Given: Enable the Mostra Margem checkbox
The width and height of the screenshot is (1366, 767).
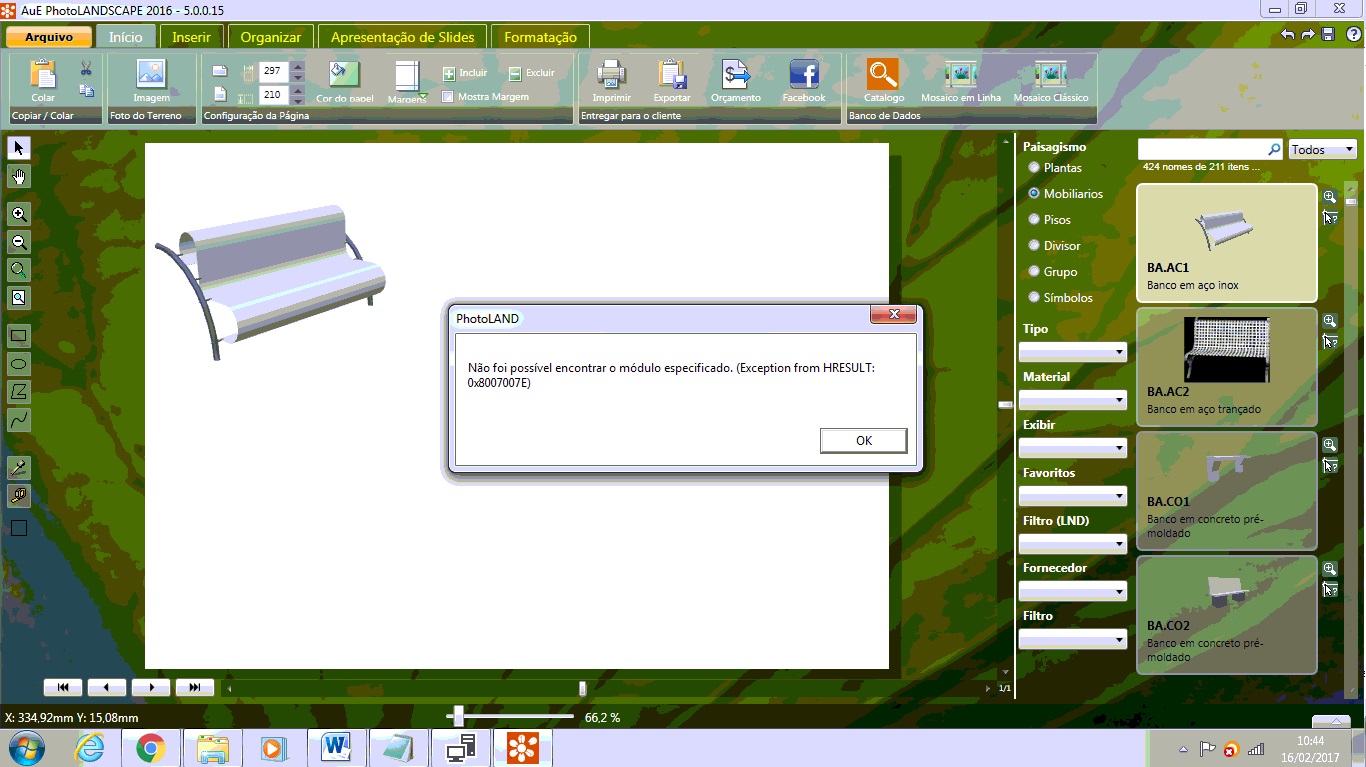Looking at the screenshot, I should pos(448,97).
